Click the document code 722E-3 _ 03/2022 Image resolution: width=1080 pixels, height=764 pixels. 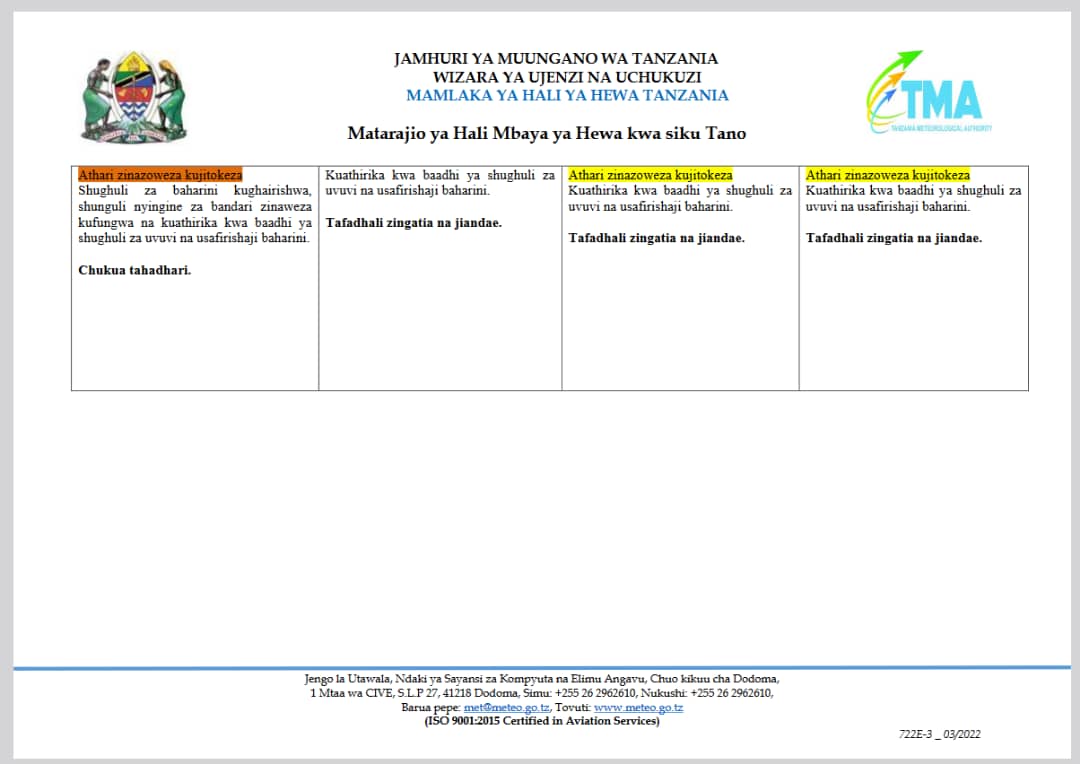[939, 734]
